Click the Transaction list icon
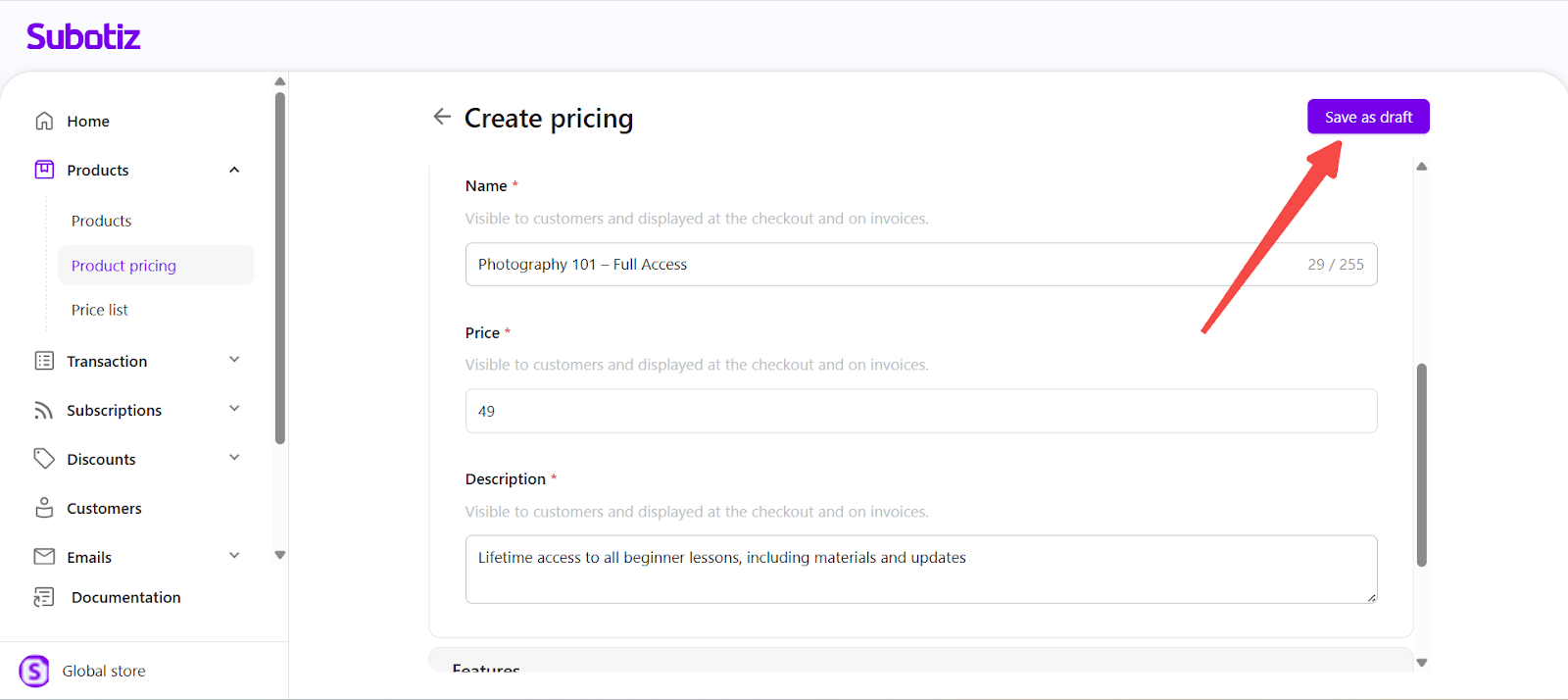This screenshot has height=700, width=1568. tap(44, 361)
